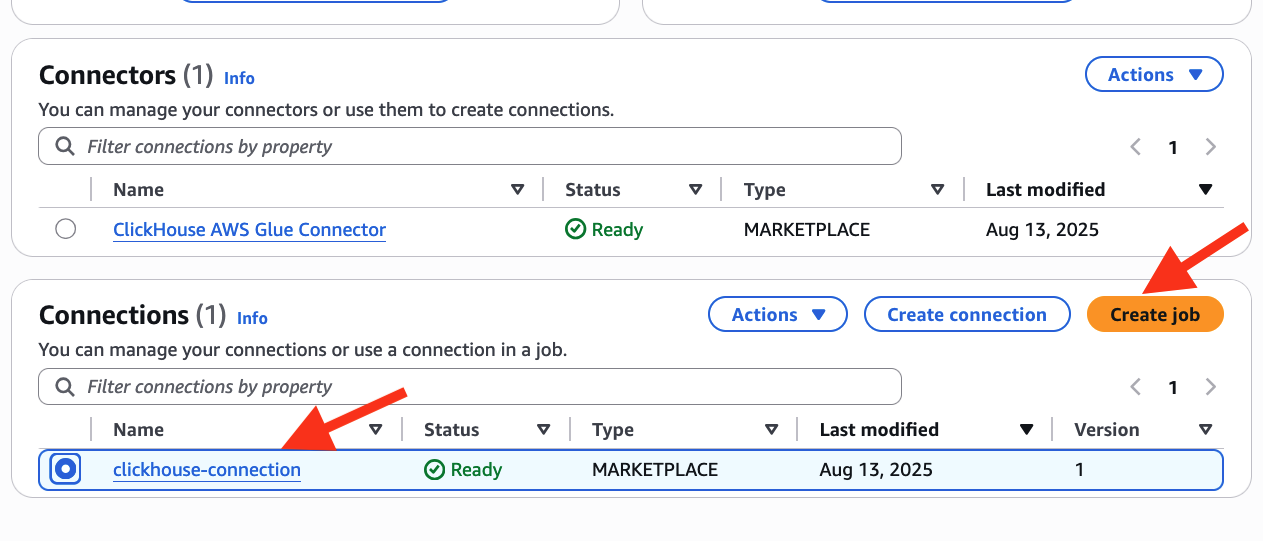Select the ClickHouse AWS Glue Connector radio button
The image size is (1263, 541).
tap(66, 230)
